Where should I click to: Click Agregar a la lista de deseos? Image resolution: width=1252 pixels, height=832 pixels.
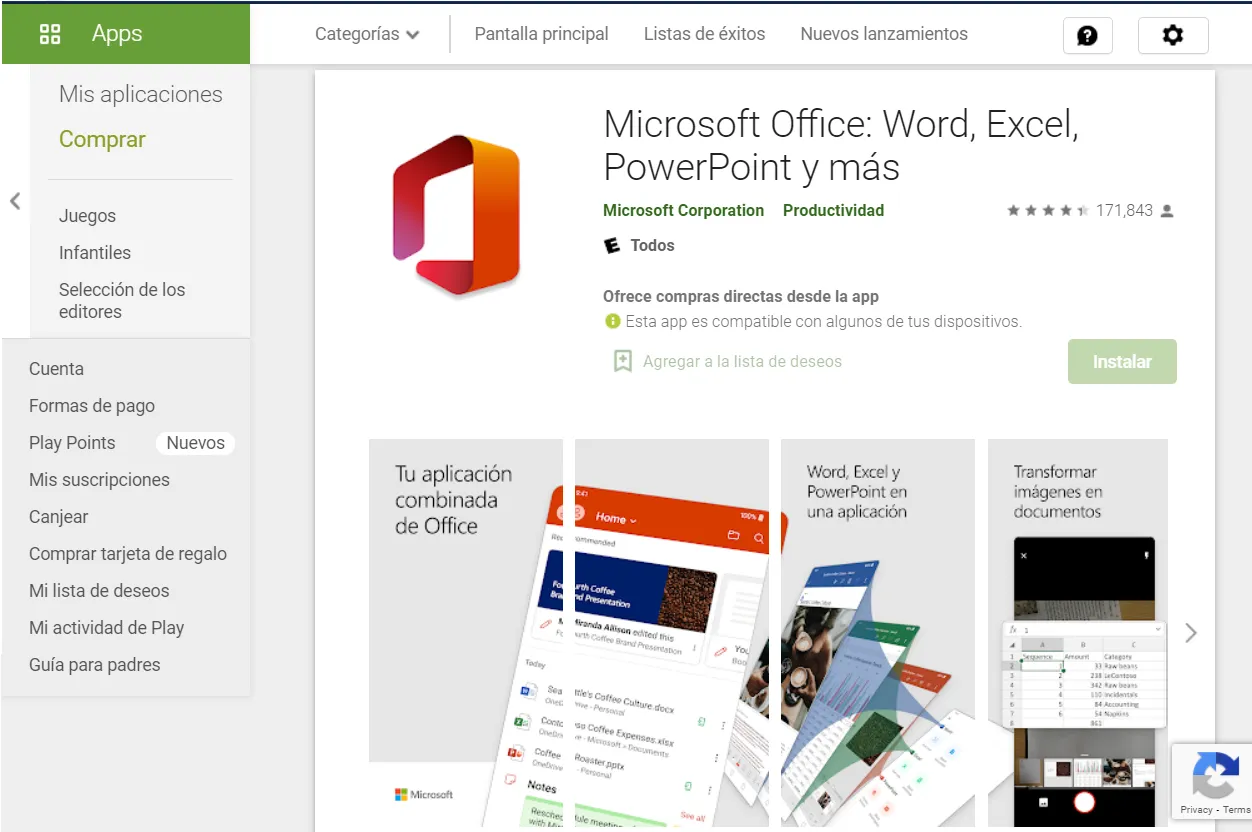742,362
